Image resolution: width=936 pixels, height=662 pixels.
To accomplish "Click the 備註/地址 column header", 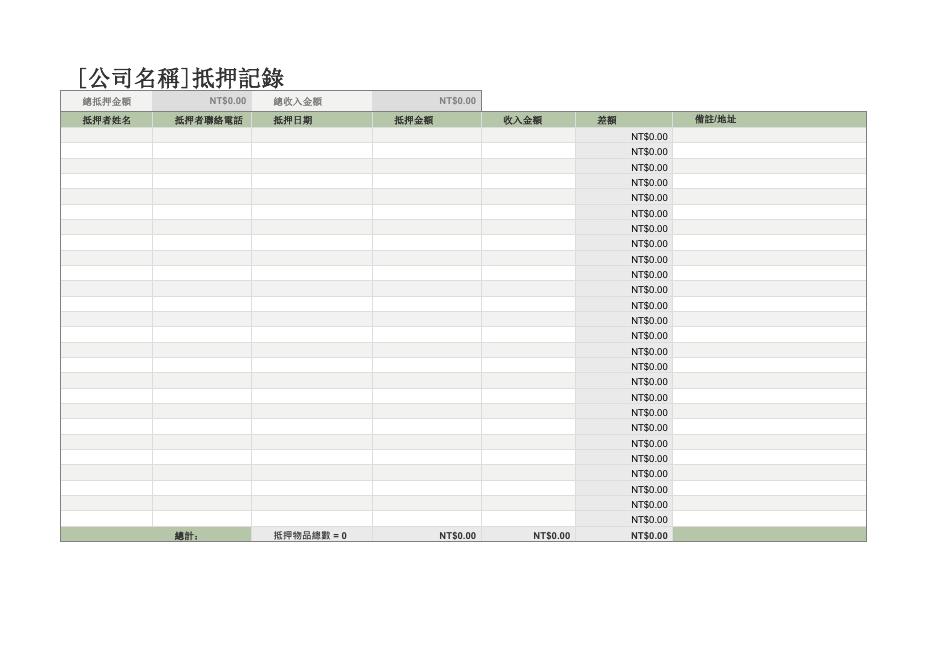I will click(769, 119).
